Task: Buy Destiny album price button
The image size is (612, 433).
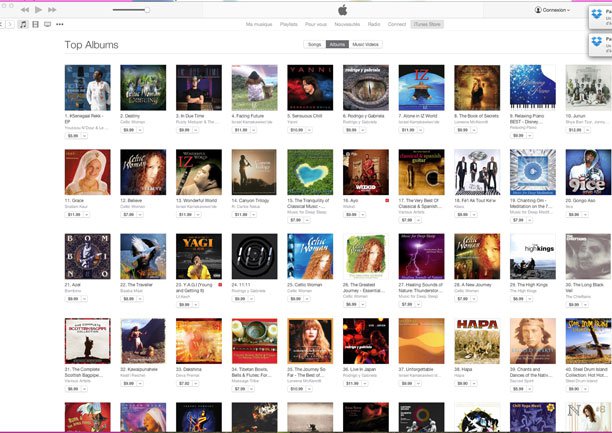Action: (128, 130)
